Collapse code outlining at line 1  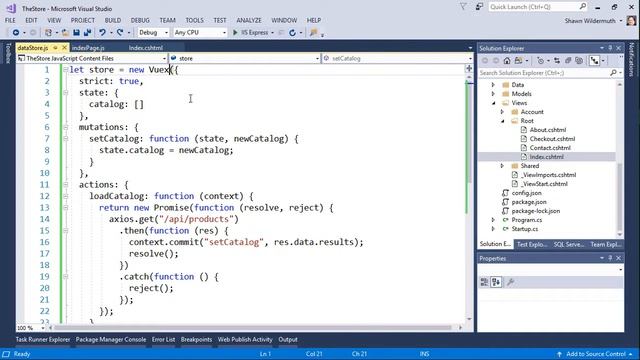[66, 70]
